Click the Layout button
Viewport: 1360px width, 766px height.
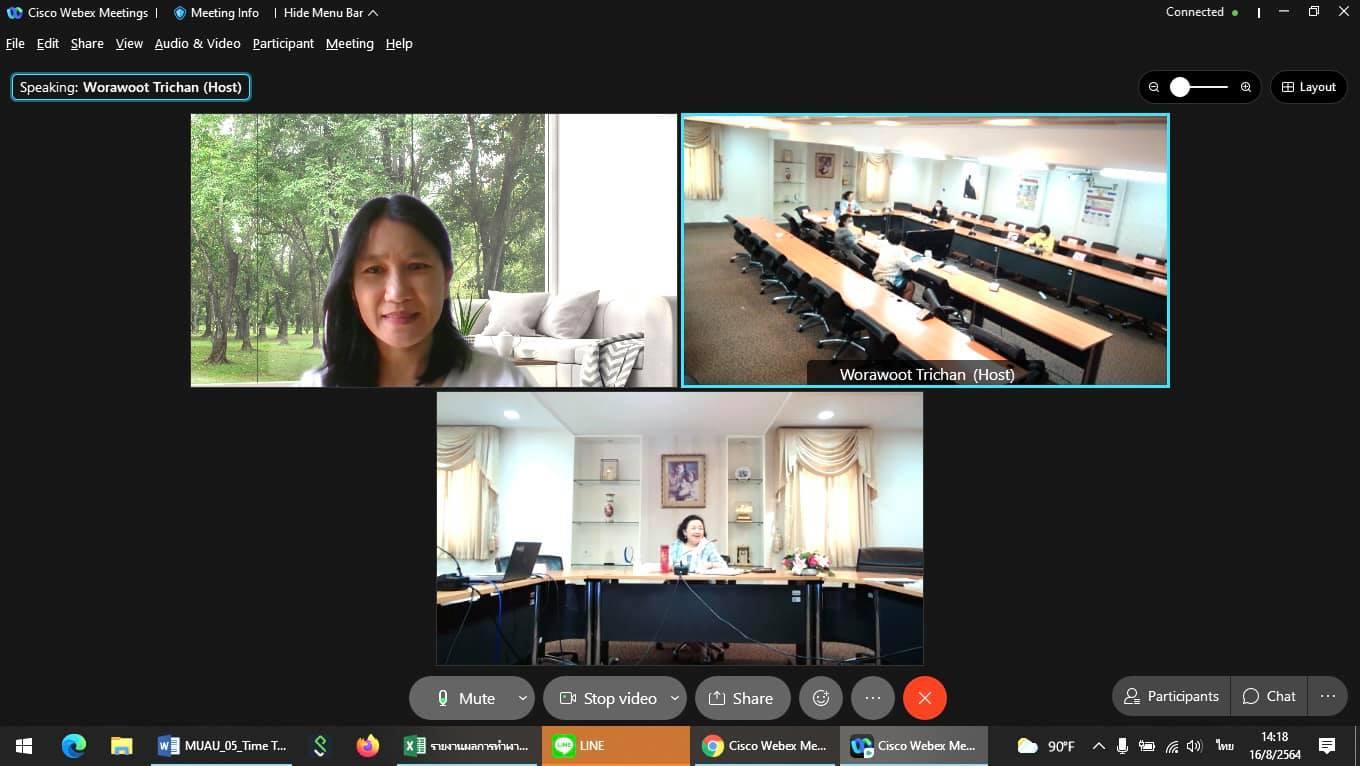tap(1309, 87)
